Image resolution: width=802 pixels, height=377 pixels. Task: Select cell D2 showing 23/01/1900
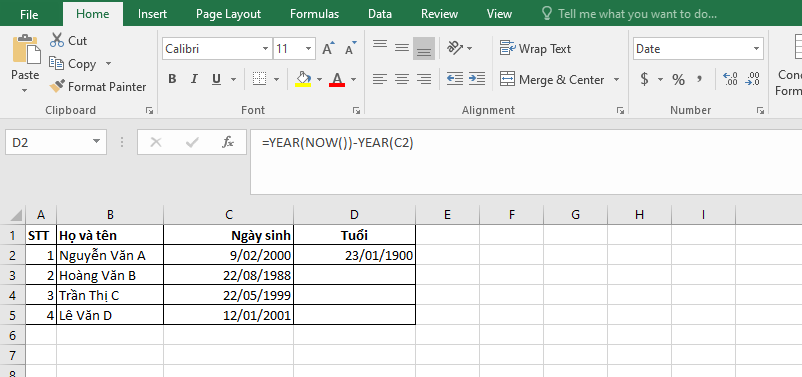(x=354, y=255)
